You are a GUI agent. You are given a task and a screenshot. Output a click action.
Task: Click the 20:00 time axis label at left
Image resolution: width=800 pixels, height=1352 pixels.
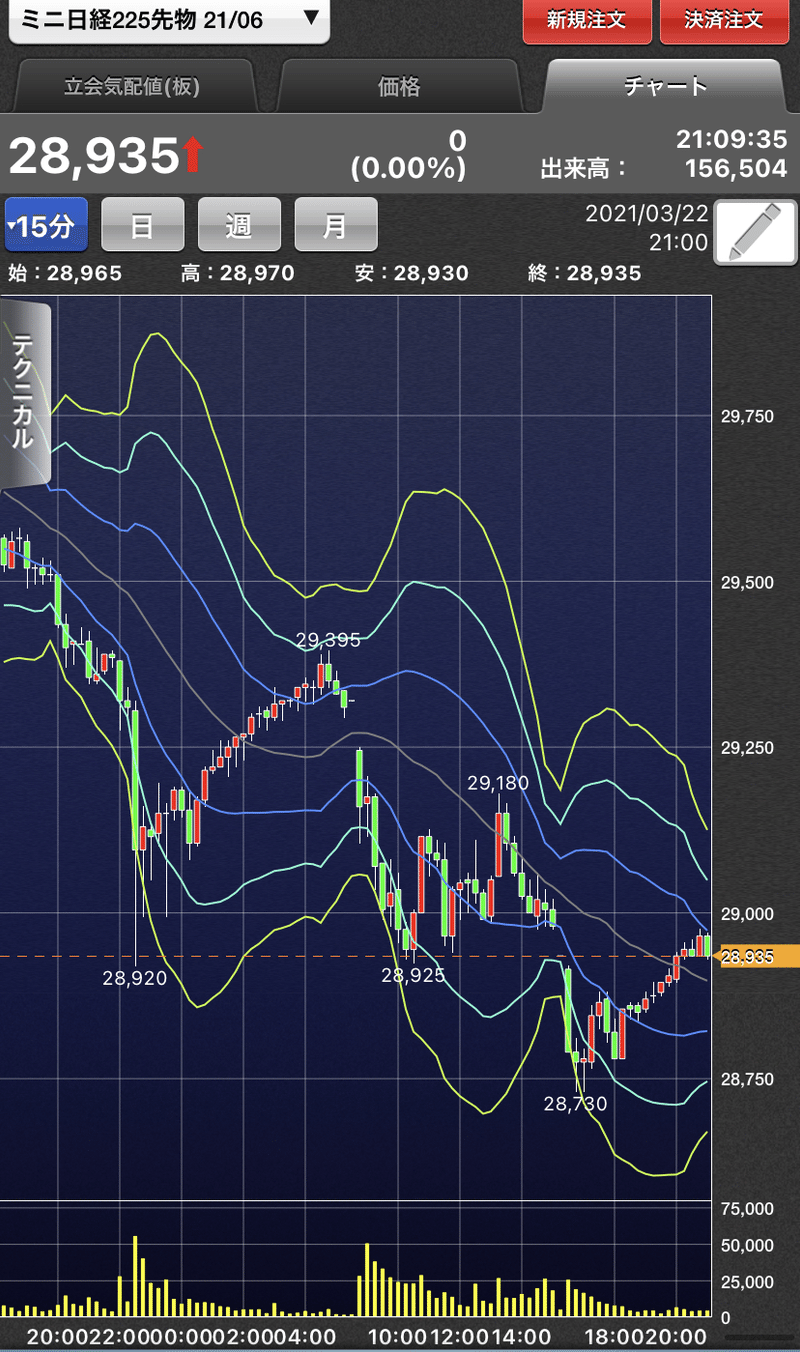click(59, 1337)
